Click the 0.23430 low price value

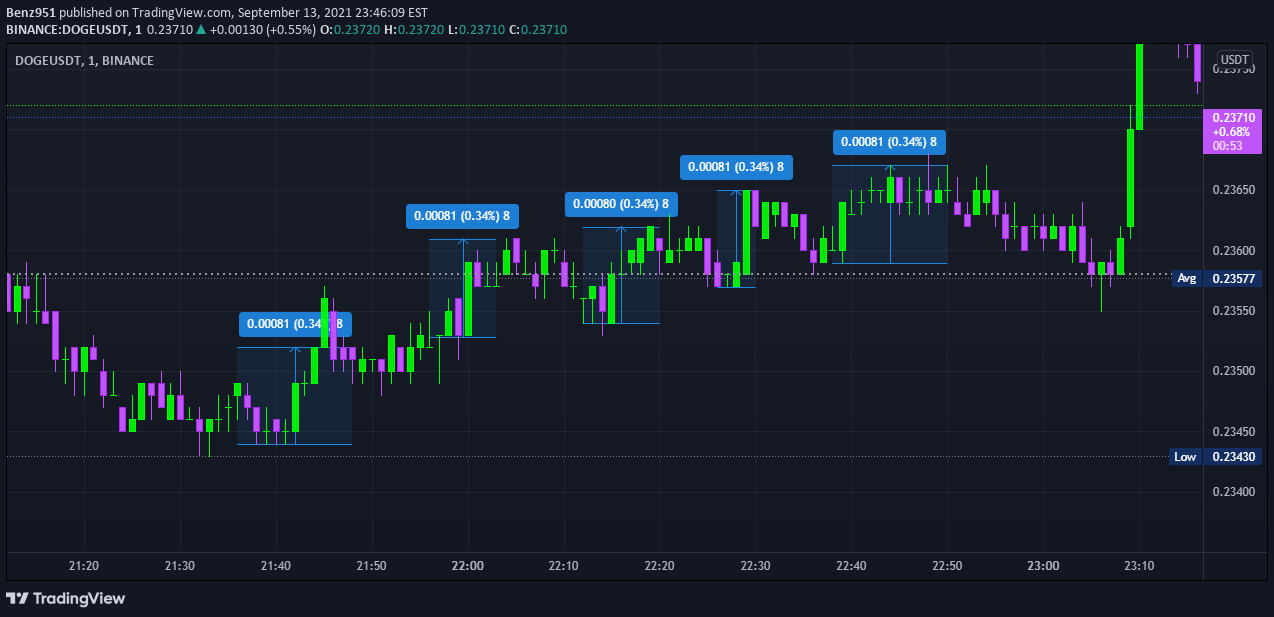coord(1233,457)
